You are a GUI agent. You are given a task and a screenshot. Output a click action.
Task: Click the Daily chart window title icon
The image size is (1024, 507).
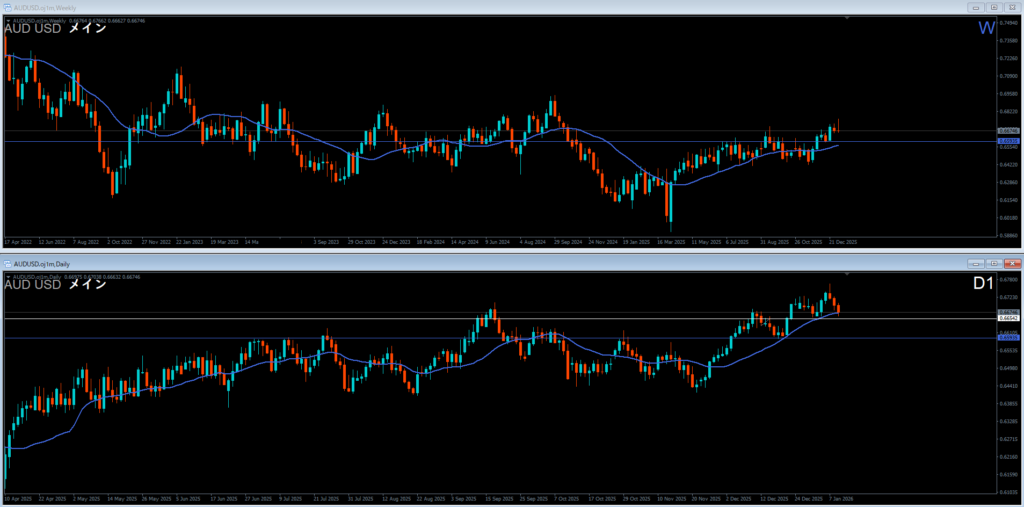pyautogui.click(x=8, y=262)
